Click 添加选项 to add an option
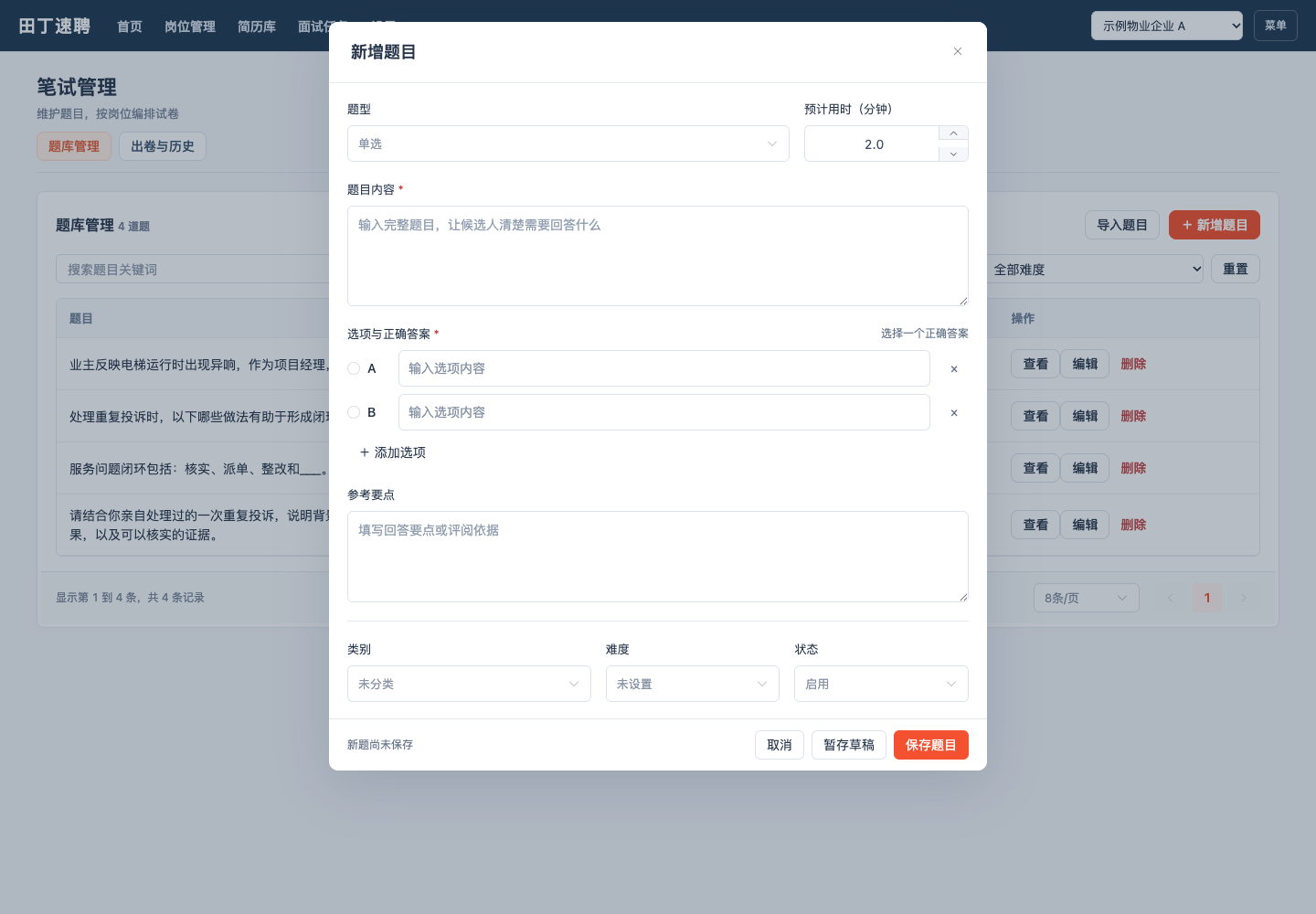 (x=393, y=452)
